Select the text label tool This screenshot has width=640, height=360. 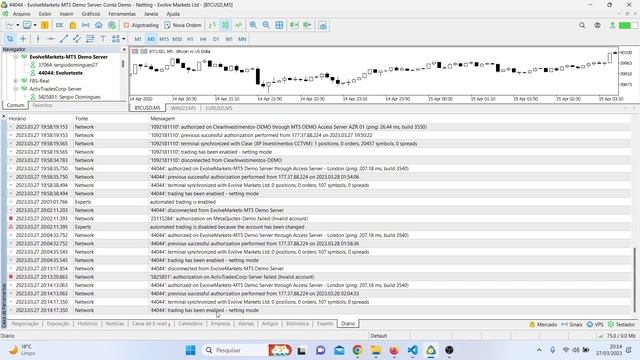point(103,39)
